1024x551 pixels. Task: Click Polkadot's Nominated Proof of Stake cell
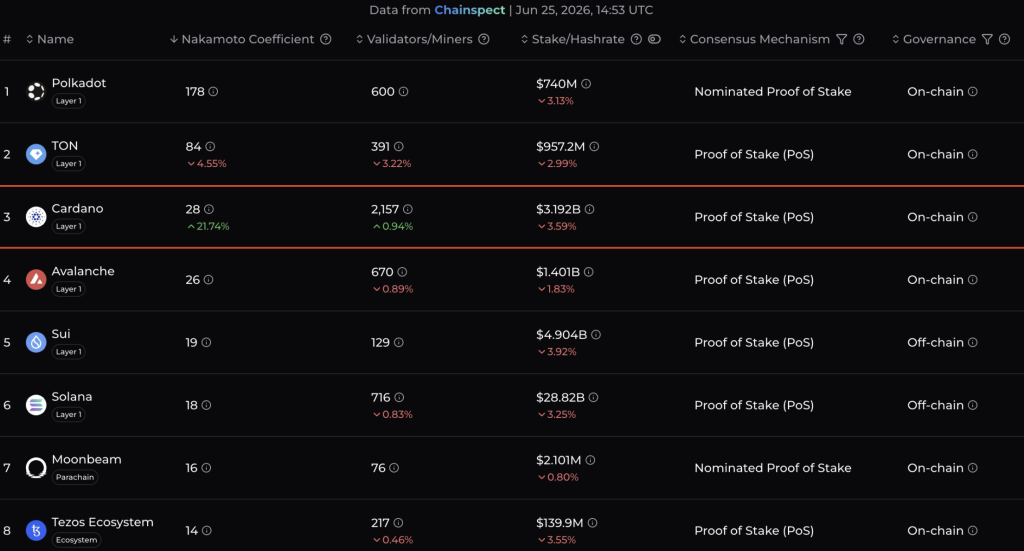click(773, 91)
